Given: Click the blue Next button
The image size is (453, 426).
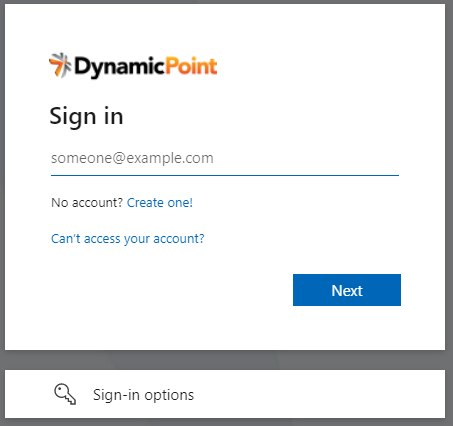Looking at the screenshot, I should (347, 290).
